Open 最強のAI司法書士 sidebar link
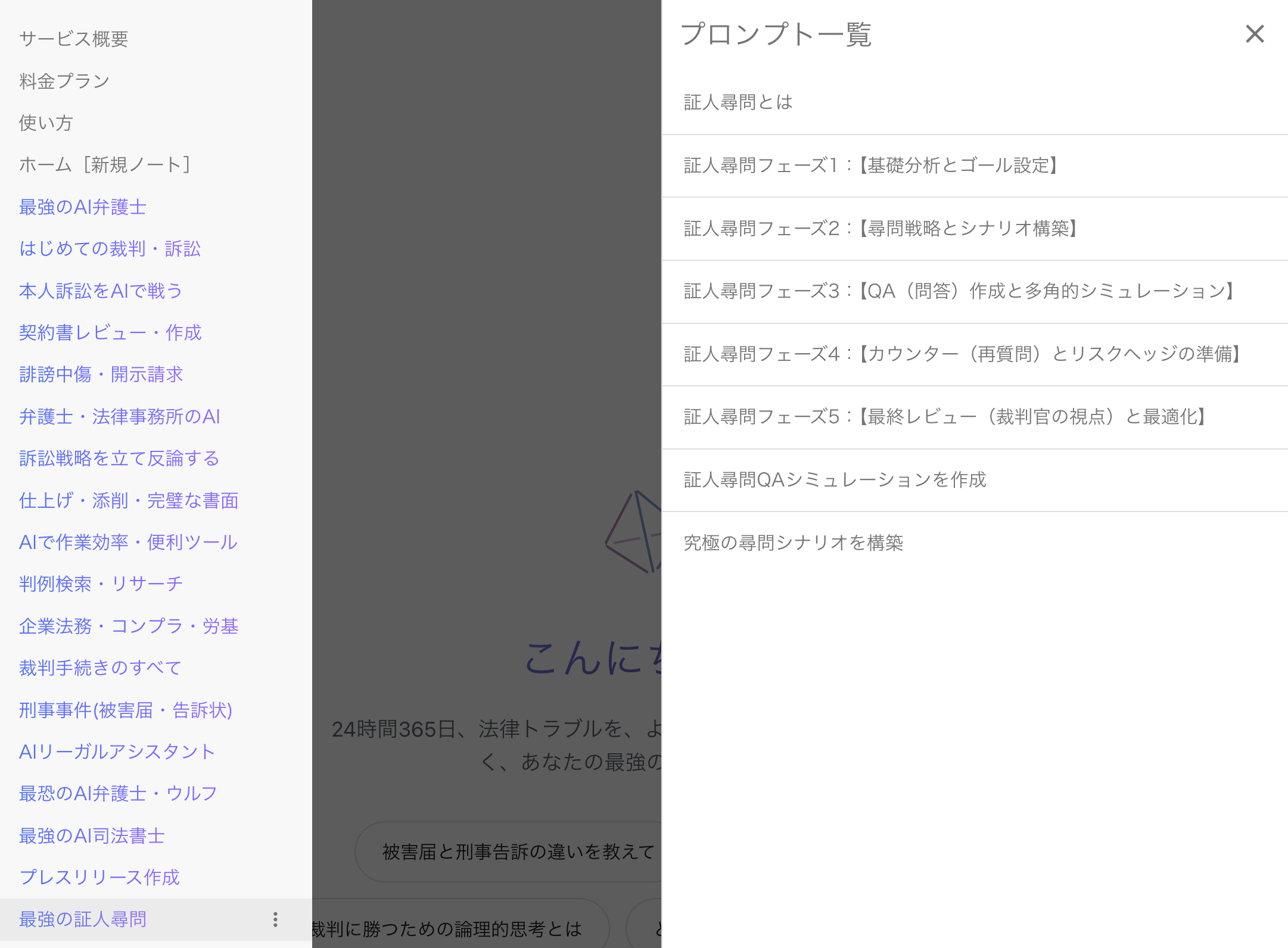The height and width of the screenshot is (948, 1288). [x=92, y=836]
